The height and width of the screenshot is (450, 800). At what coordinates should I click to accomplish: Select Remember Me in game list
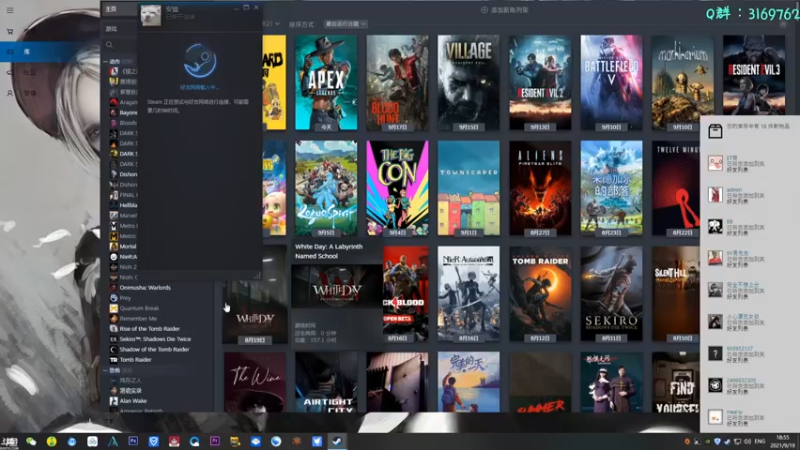click(x=138, y=318)
